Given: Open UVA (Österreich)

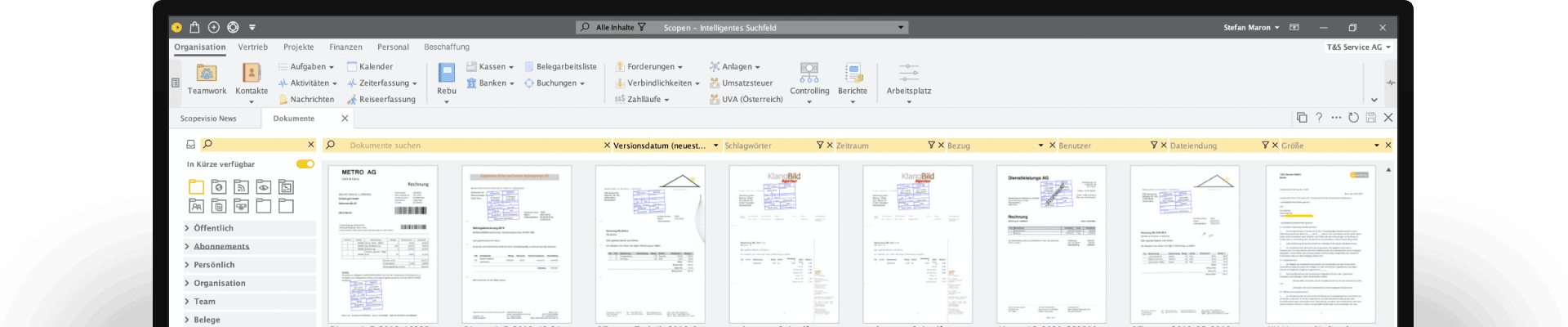Looking at the screenshot, I should coord(746,99).
